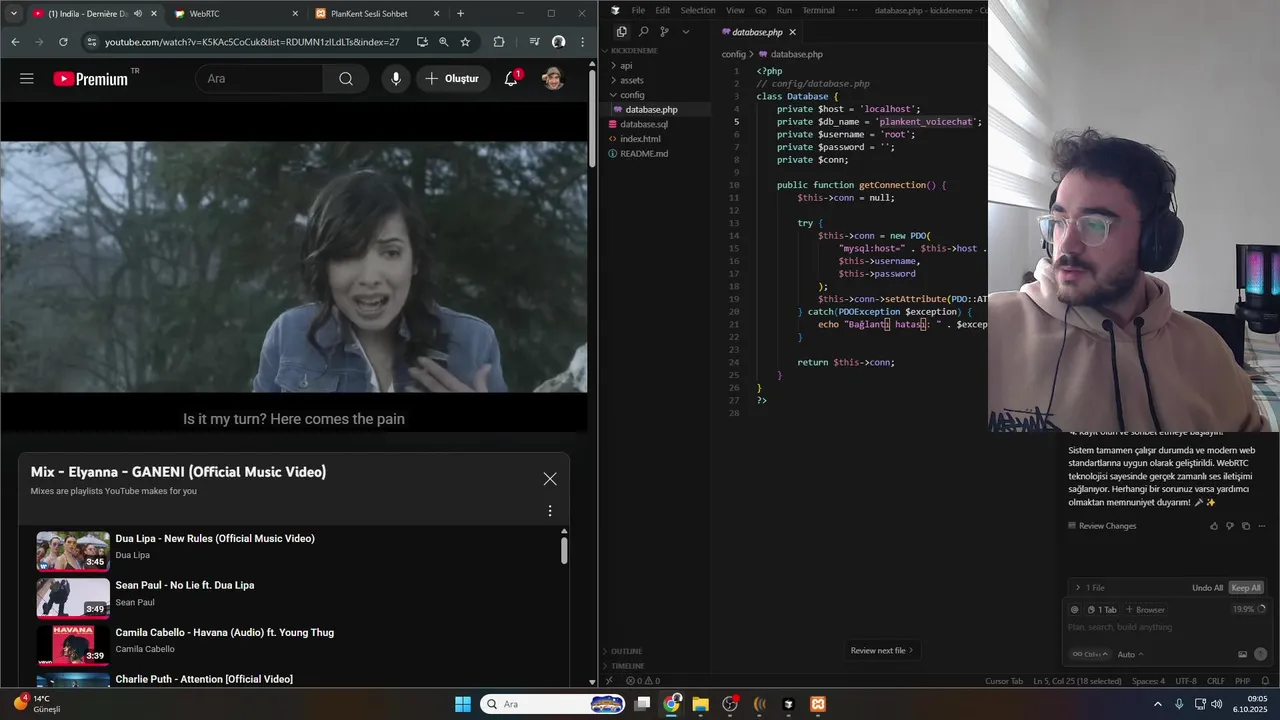The width and height of the screenshot is (1280, 720).
Task: Expand the TIMELINE section
Action: pyautogui.click(x=654, y=666)
